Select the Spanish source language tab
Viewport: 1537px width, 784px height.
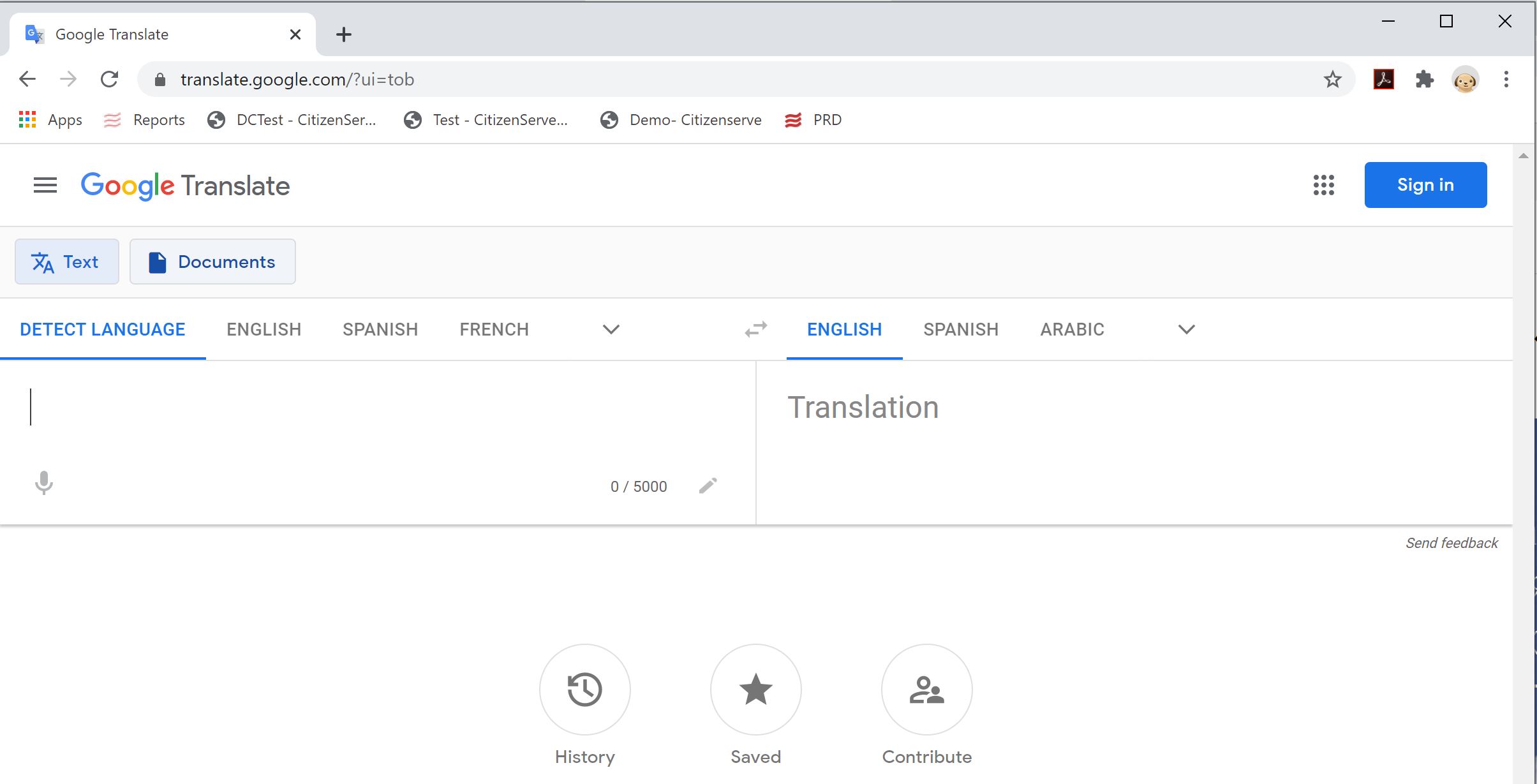point(380,329)
